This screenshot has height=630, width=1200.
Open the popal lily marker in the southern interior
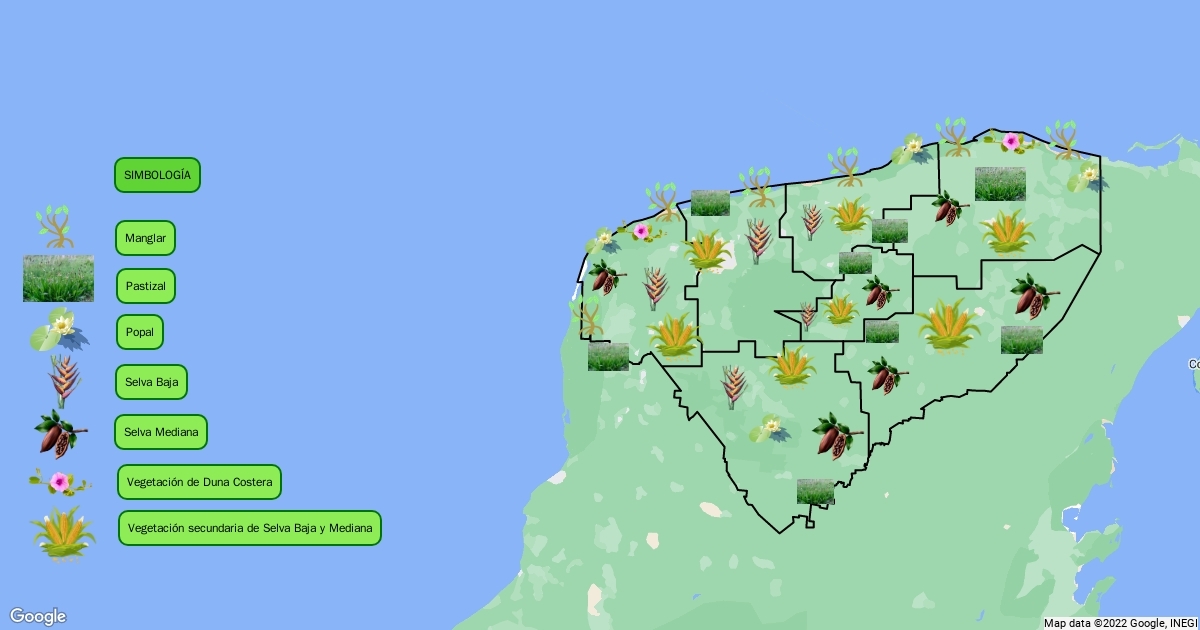[768, 430]
